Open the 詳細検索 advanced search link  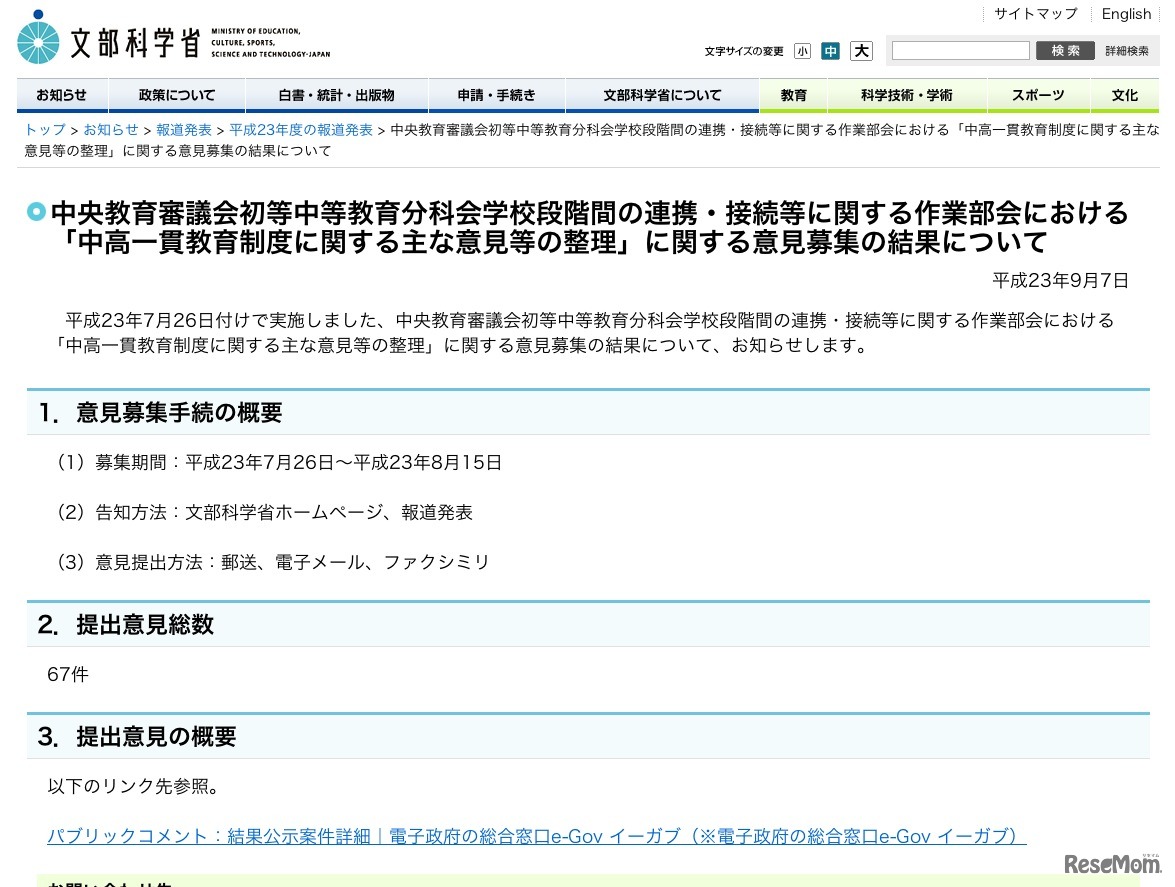click(1129, 50)
